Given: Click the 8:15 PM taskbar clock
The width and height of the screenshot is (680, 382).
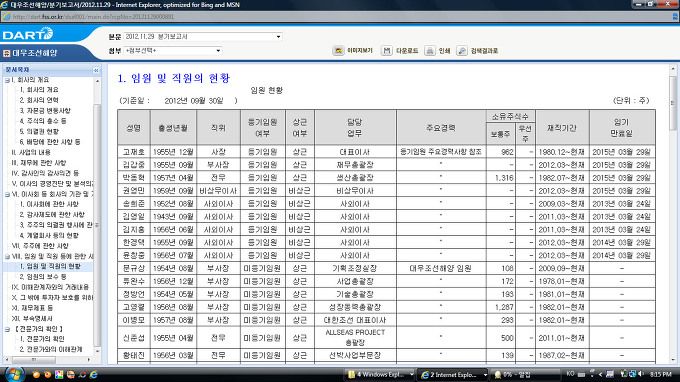Looking at the screenshot, I should (661, 374).
